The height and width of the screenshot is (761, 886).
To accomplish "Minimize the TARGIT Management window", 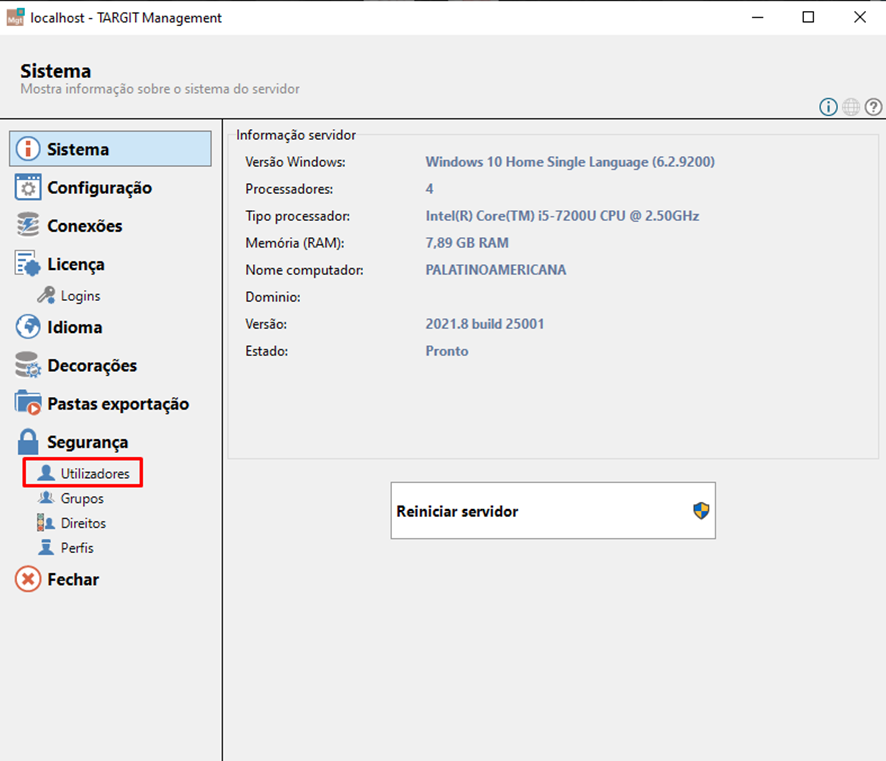I will (x=758, y=18).
